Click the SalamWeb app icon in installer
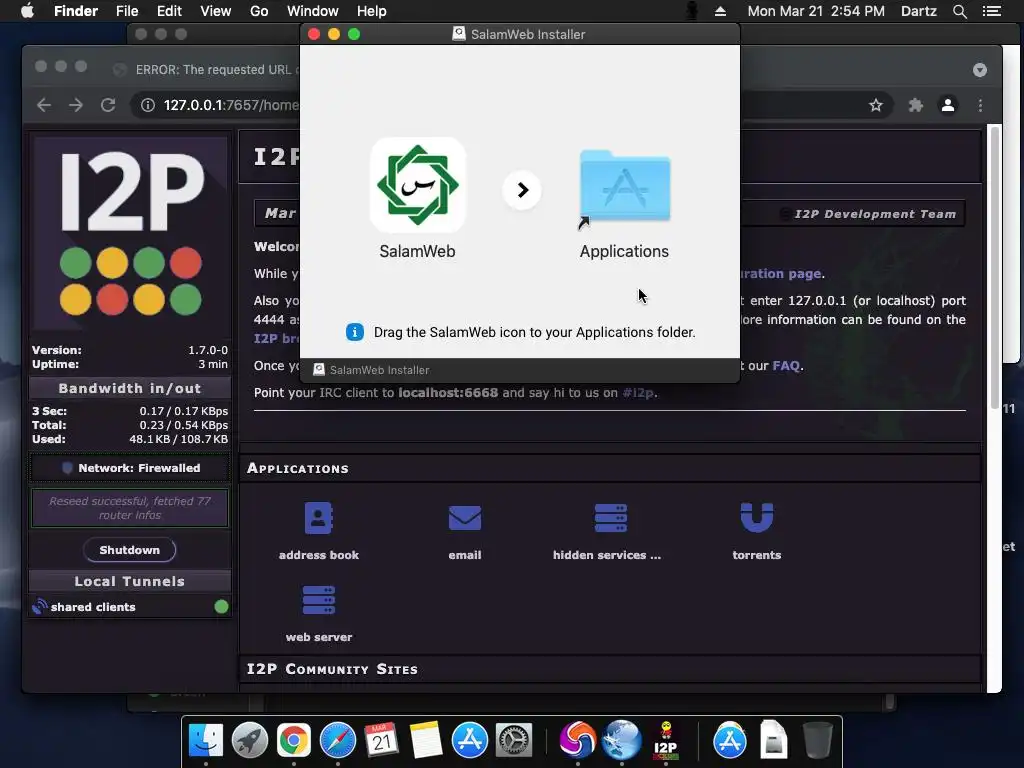This screenshot has height=768, width=1024. click(417, 185)
